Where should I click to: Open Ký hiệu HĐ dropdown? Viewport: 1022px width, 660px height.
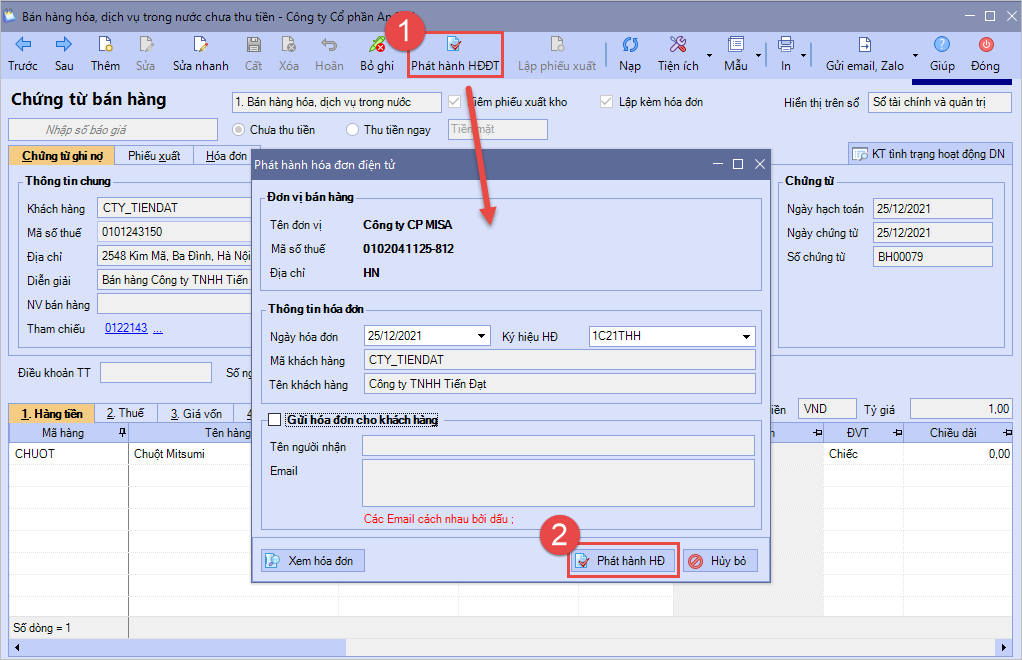(746, 337)
